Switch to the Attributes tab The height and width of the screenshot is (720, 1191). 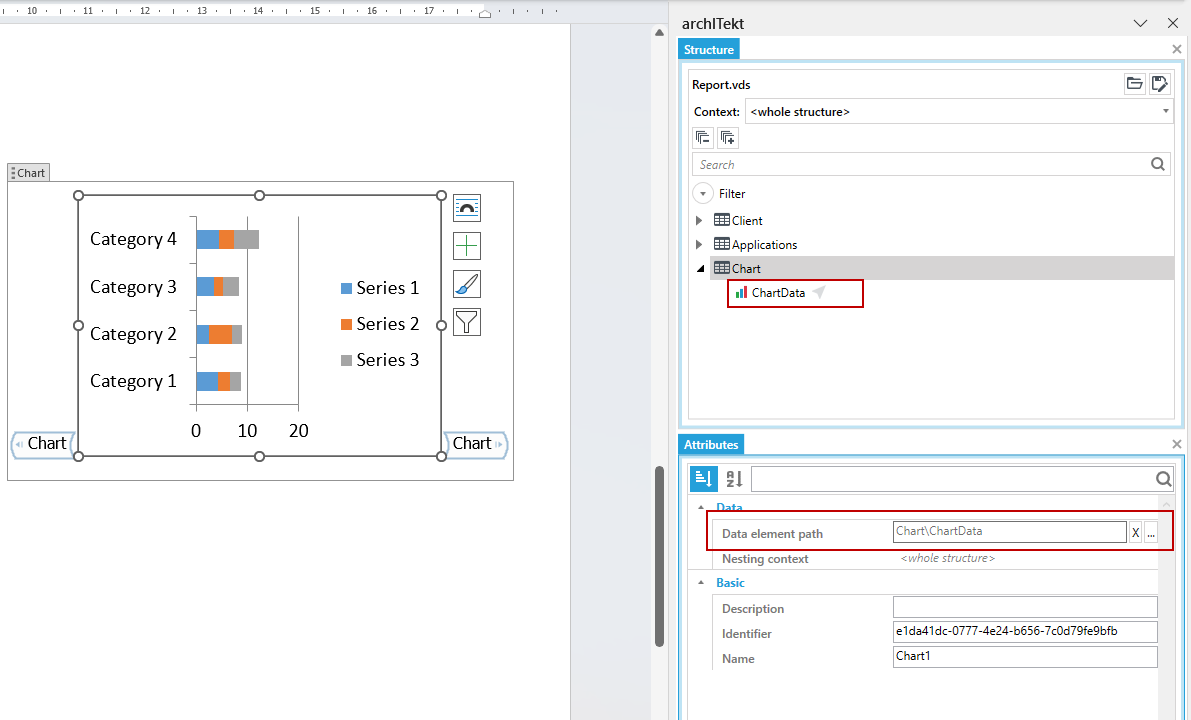tap(711, 444)
